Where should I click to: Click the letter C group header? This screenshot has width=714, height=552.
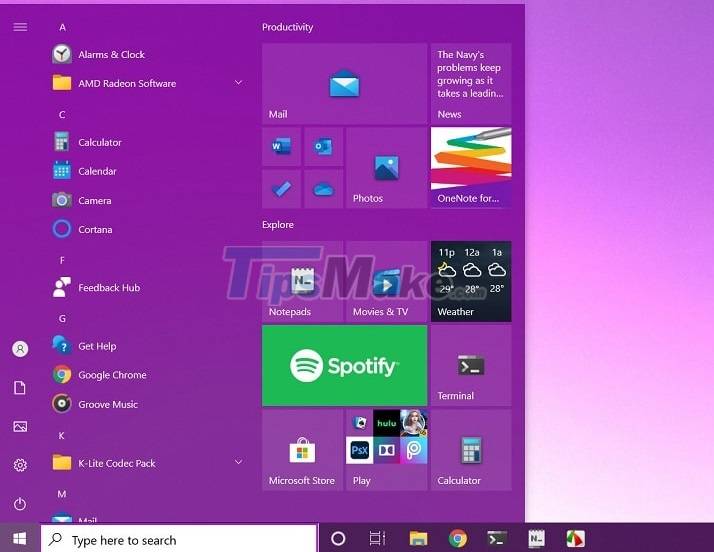coord(62,115)
